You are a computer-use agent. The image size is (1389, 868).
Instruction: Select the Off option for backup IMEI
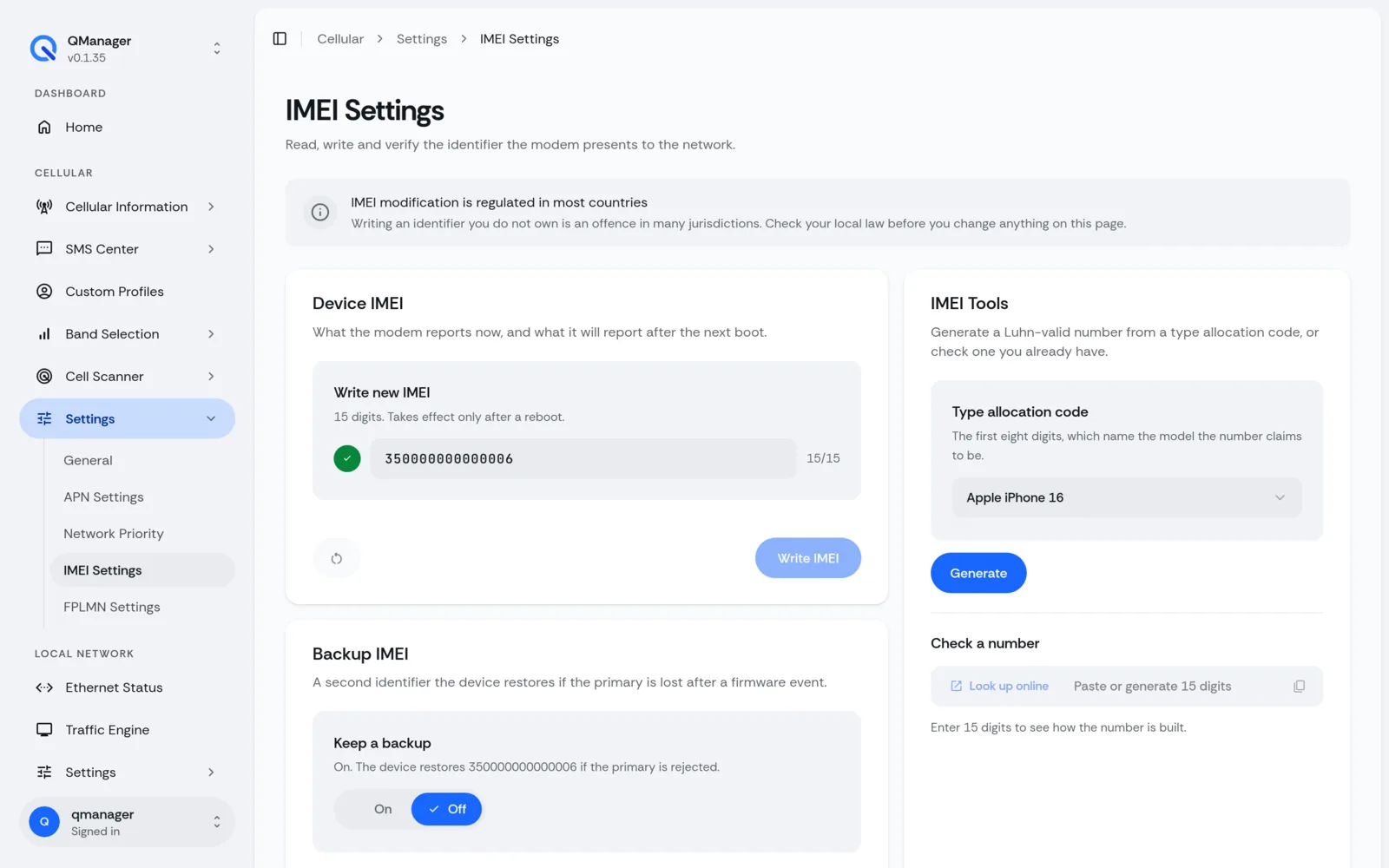pyautogui.click(x=446, y=809)
